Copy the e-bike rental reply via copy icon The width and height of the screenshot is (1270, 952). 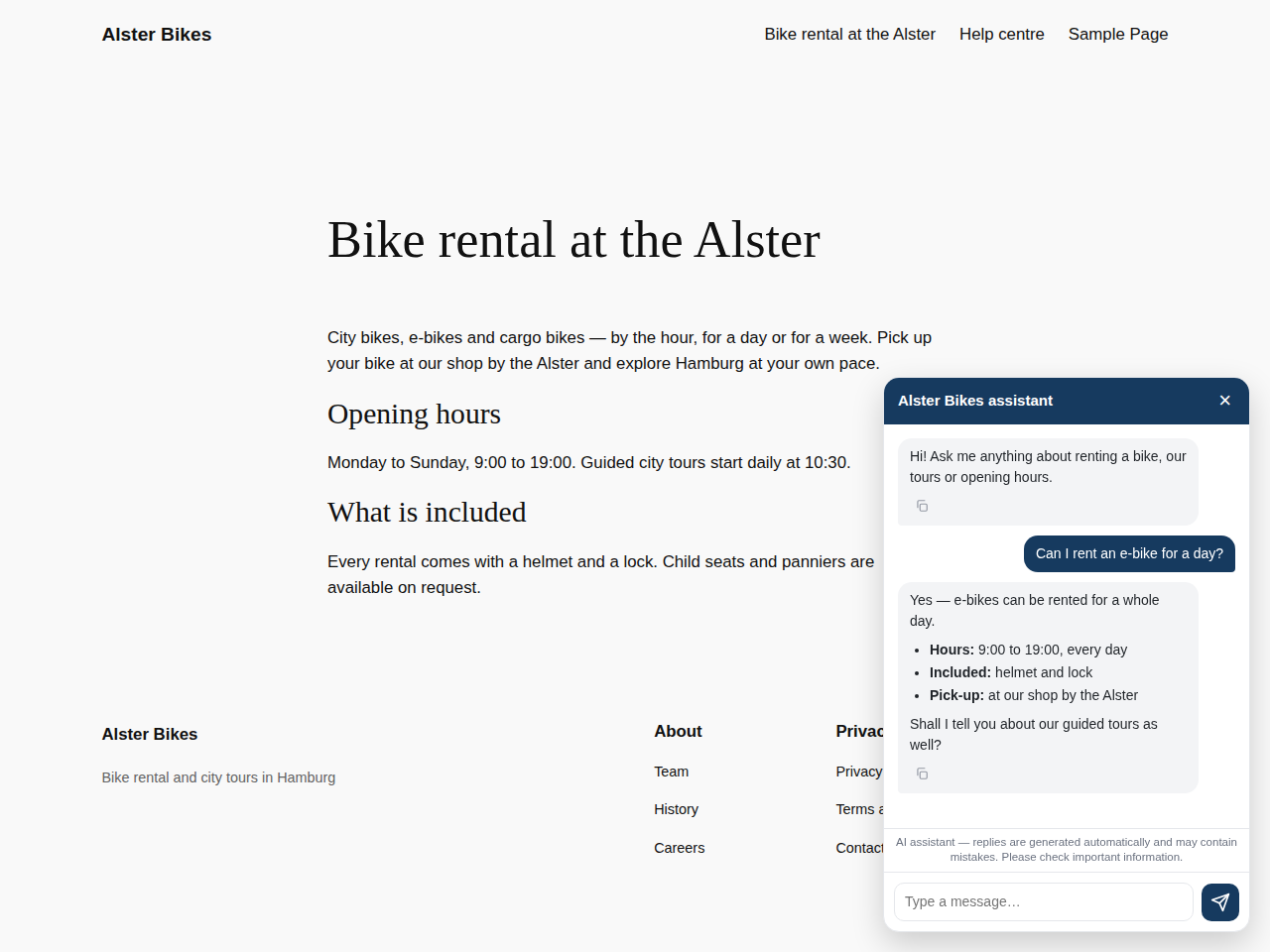[x=922, y=773]
